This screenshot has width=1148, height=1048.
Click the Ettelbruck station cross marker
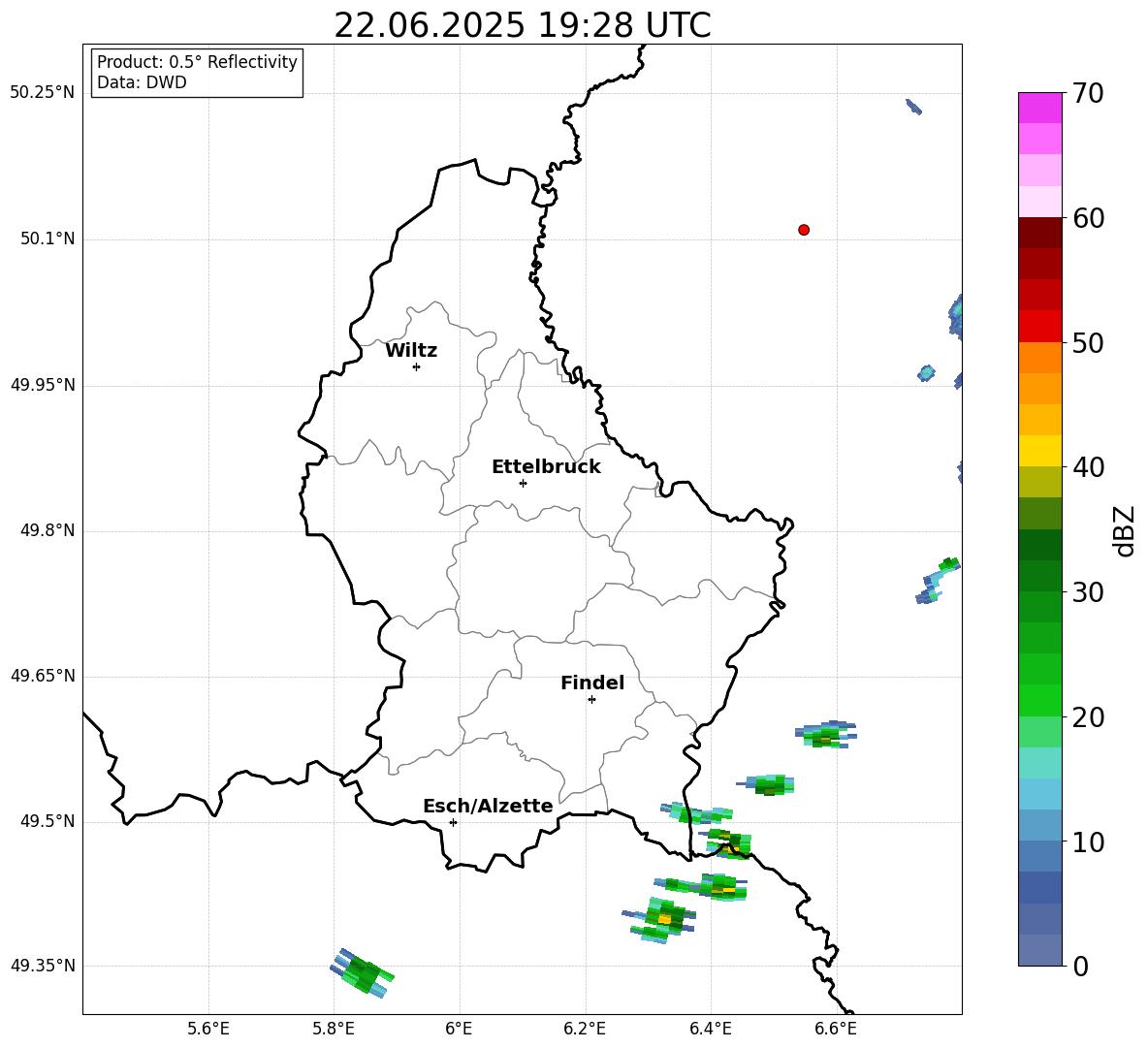tap(523, 483)
